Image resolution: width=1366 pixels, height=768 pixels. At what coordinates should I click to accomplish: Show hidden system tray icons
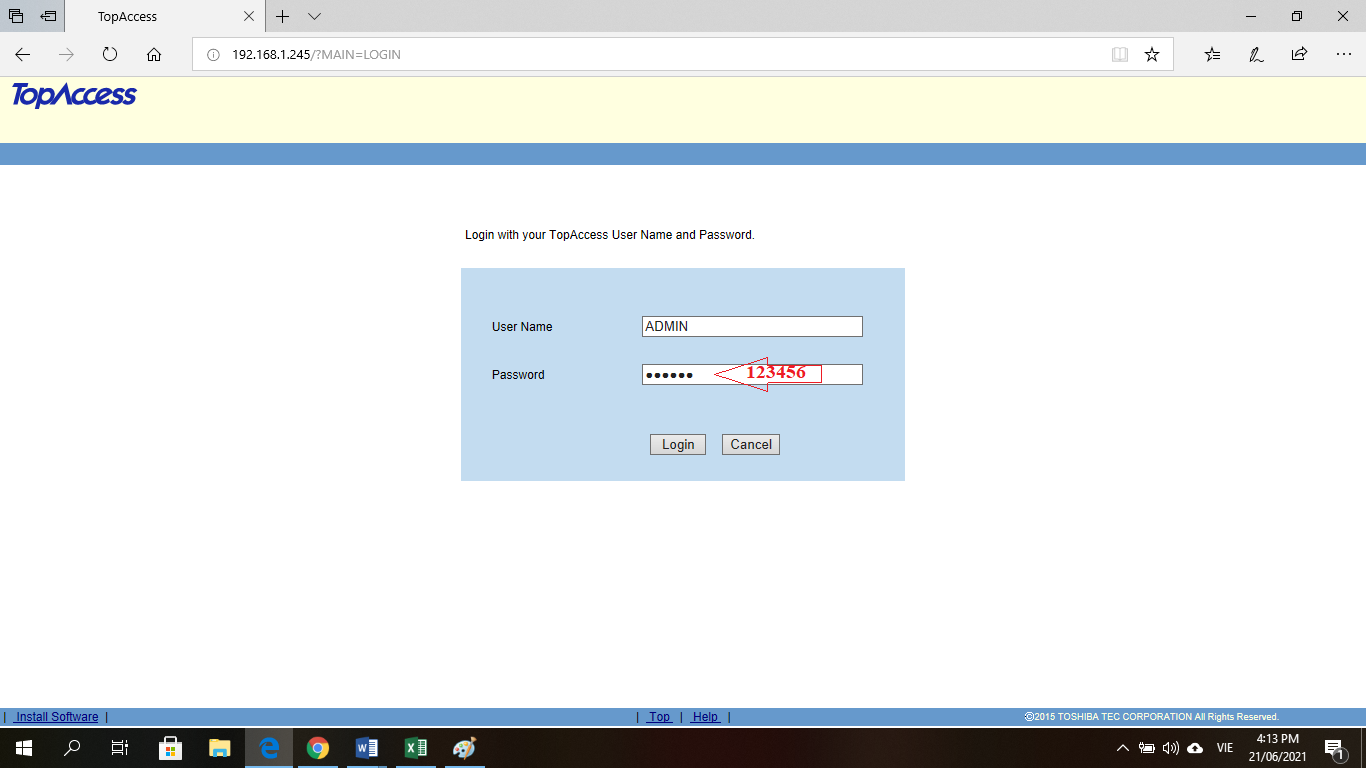(1122, 748)
